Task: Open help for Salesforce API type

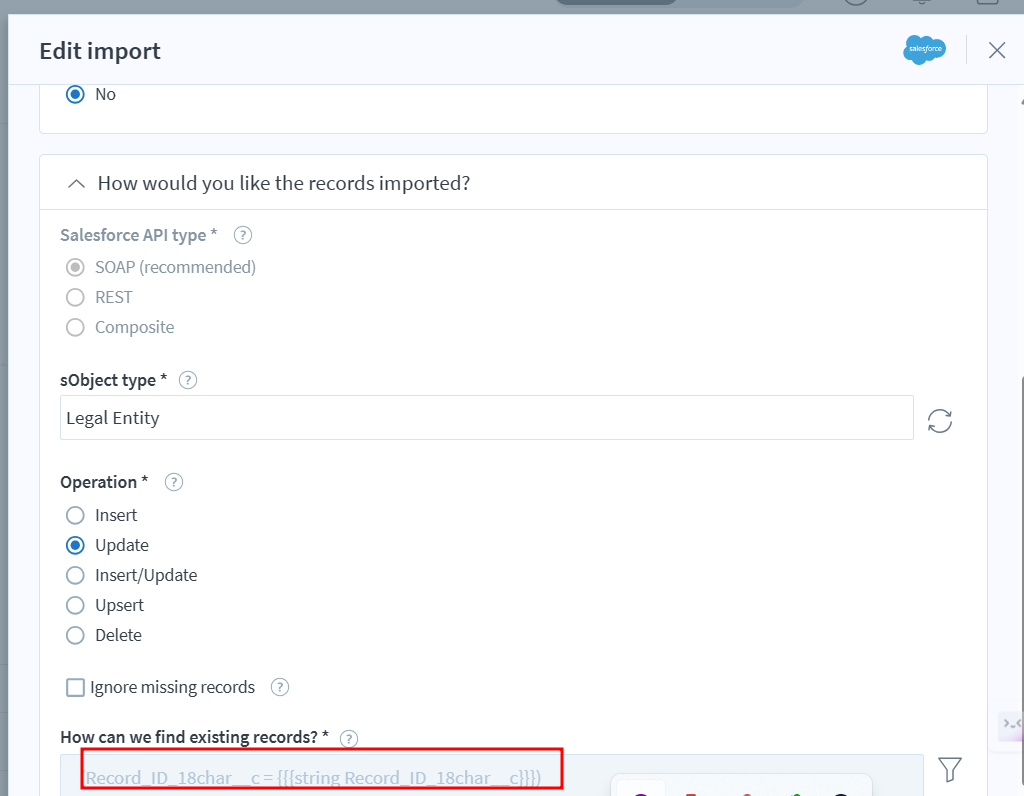Action: point(242,236)
